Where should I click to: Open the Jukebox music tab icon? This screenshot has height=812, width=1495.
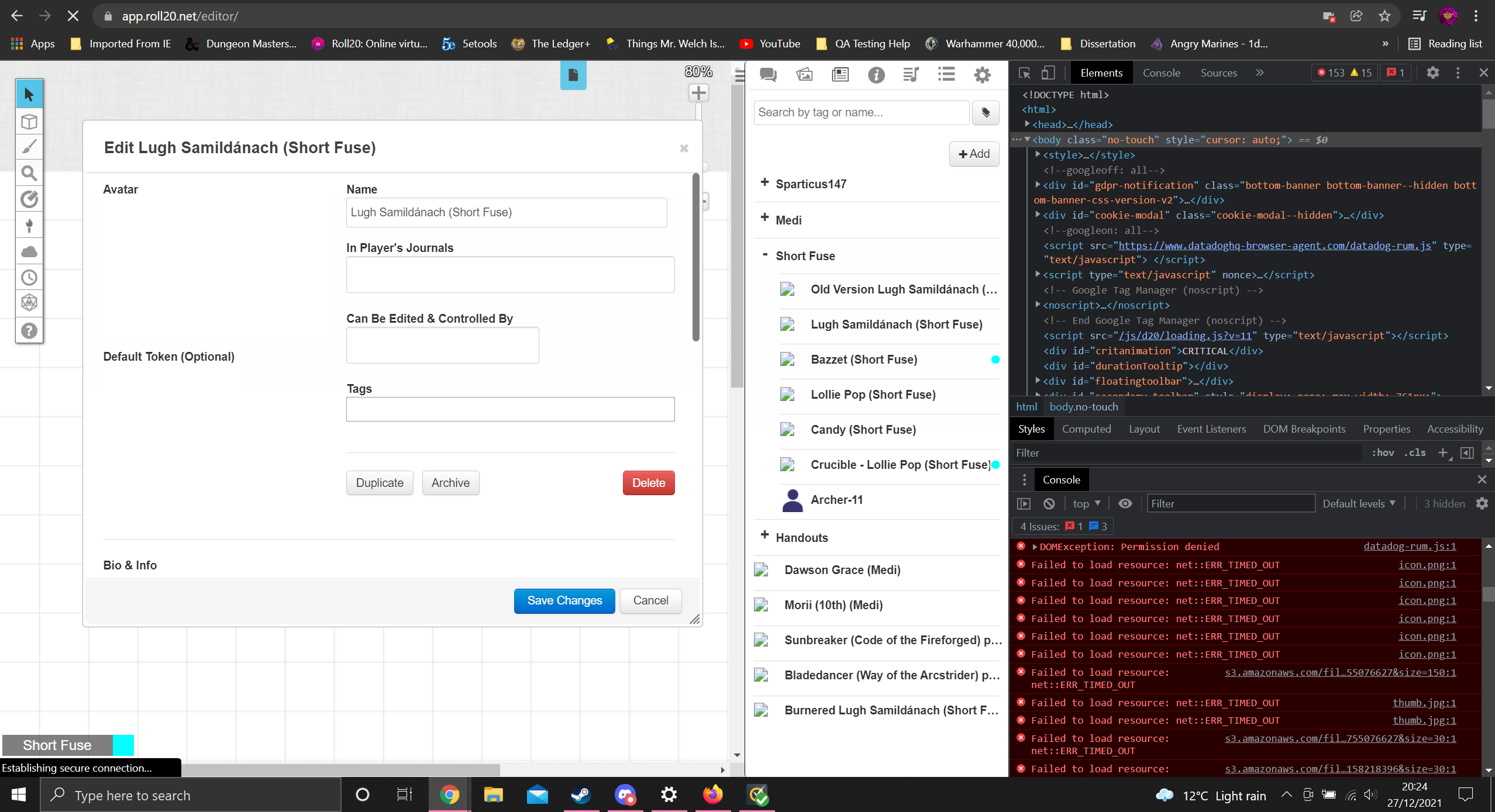[911, 74]
